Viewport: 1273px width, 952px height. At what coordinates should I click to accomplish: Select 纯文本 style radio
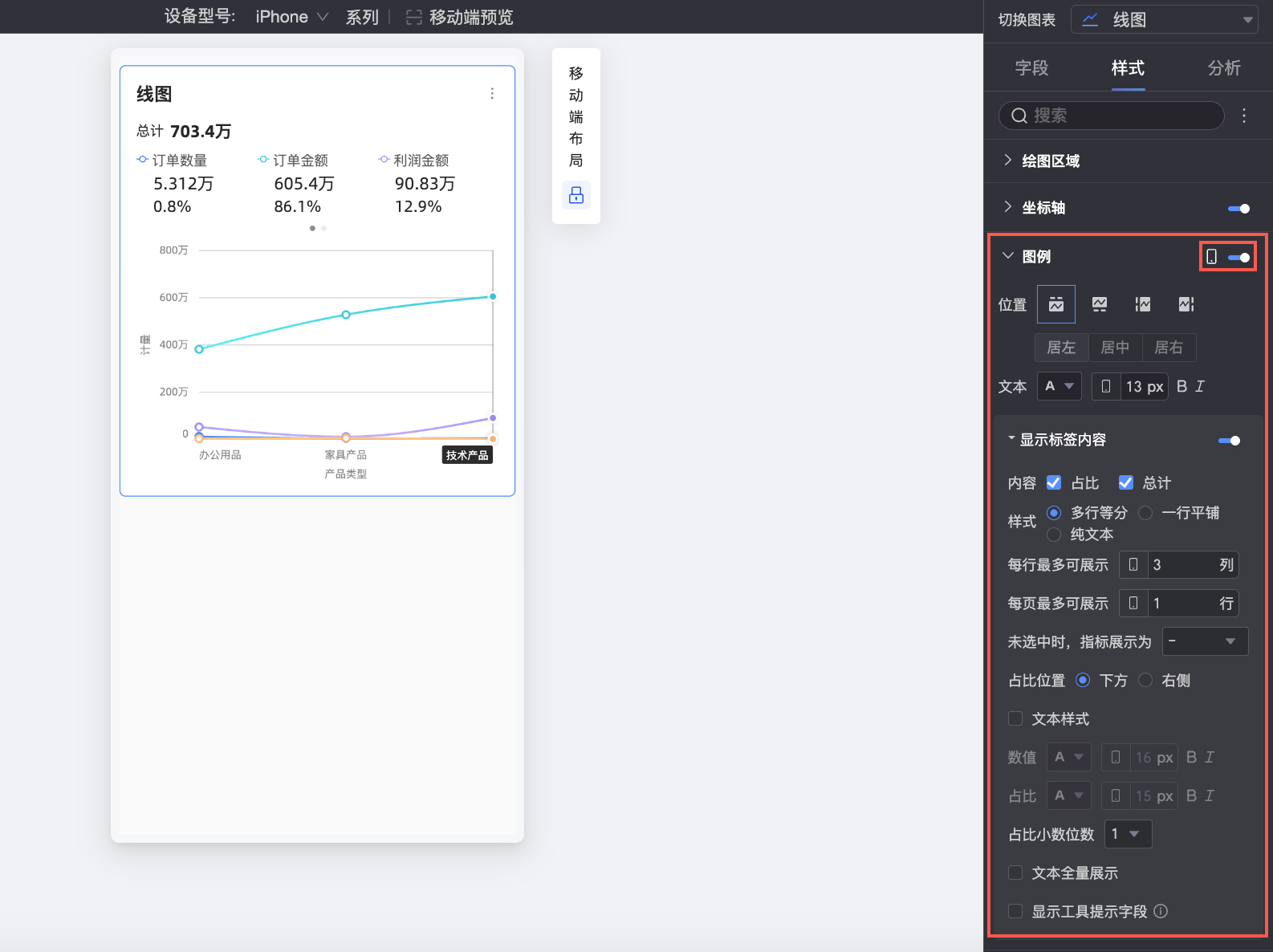pyautogui.click(x=1054, y=535)
